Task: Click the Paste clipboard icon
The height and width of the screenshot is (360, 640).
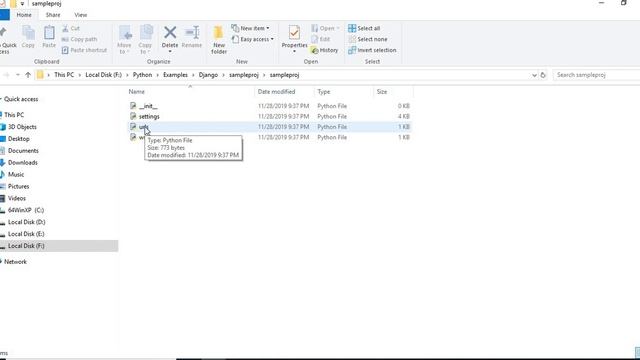Action: tap(49, 37)
